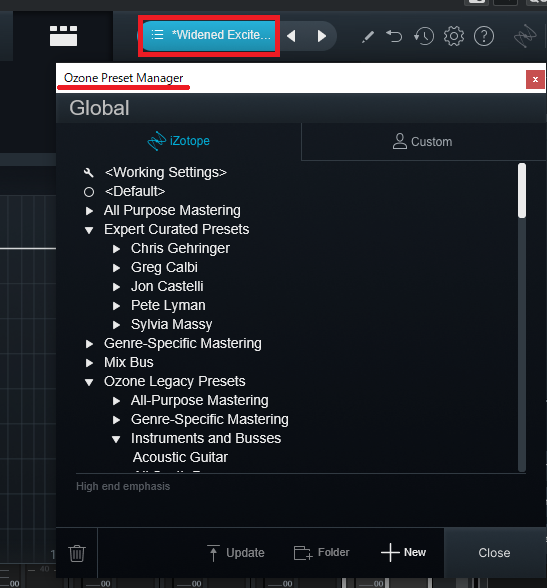Expand legacy All-Purpose Mastering folder

tap(117, 401)
